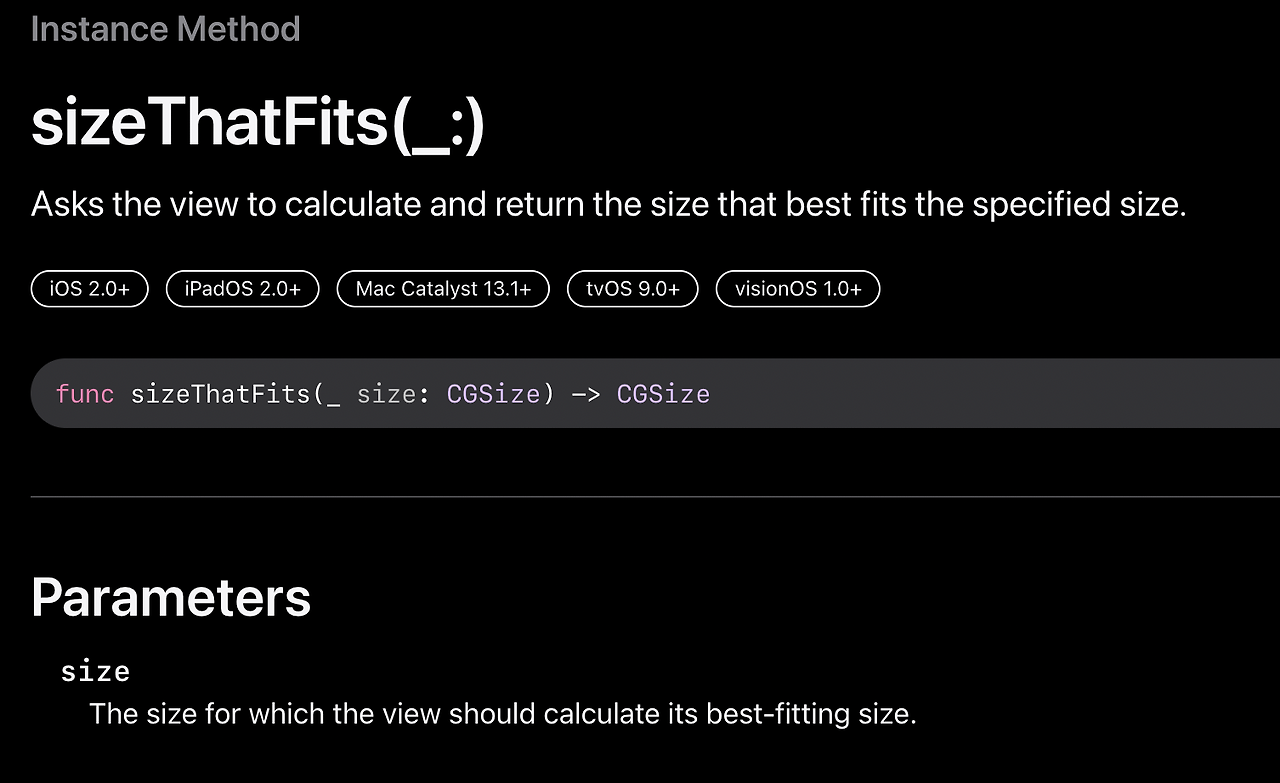This screenshot has height=783, width=1280.
Task: Click the sizeThatFits(_:) page title
Action: (x=258, y=124)
